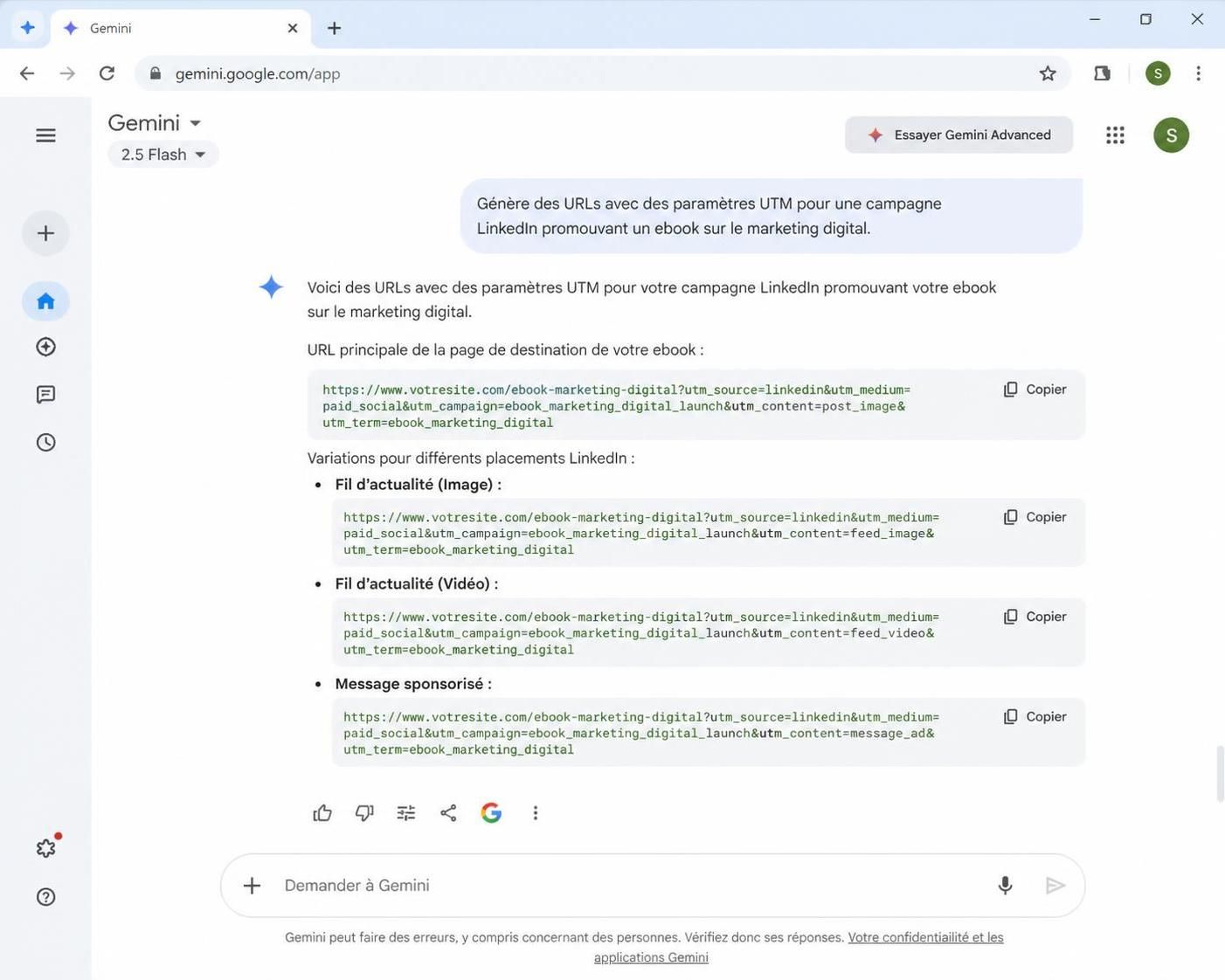Start a new chat with plus icon
This screenshot has width=1225, height=980.
(45, 233)
